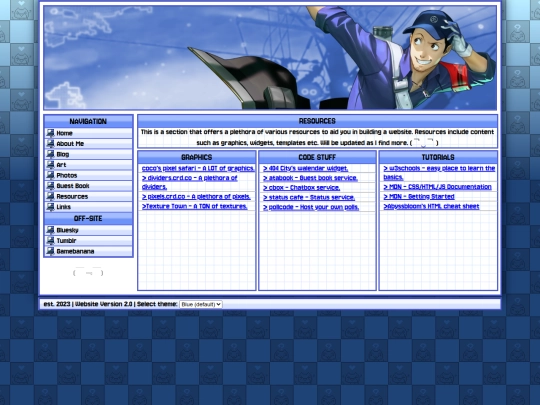
Task: Open MDN CSS/HTML/JS Documentation link
Action: click(437, 187)
